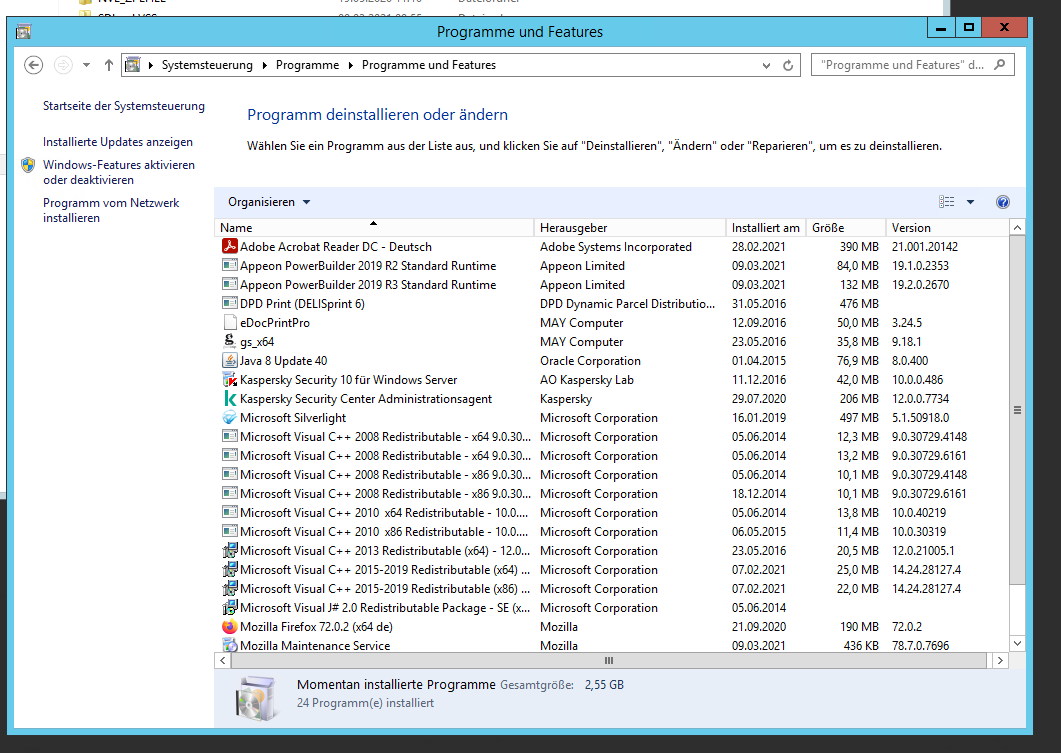Click the horizontal scrollbar below the list
Viewport: 1061px width, 753px height.
(x=608, y=661)
